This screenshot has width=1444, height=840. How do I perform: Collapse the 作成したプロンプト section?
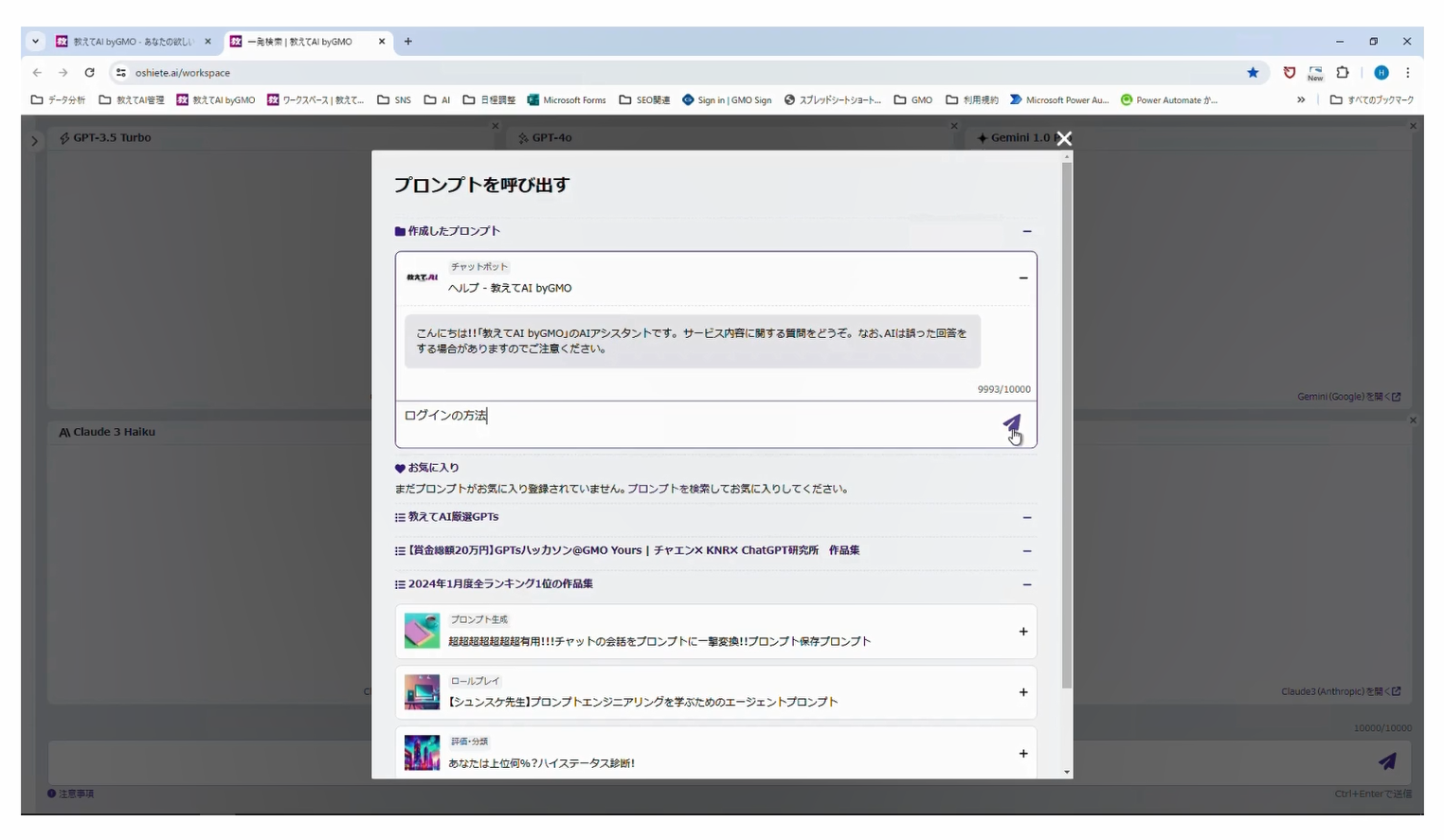(1026, 231)
